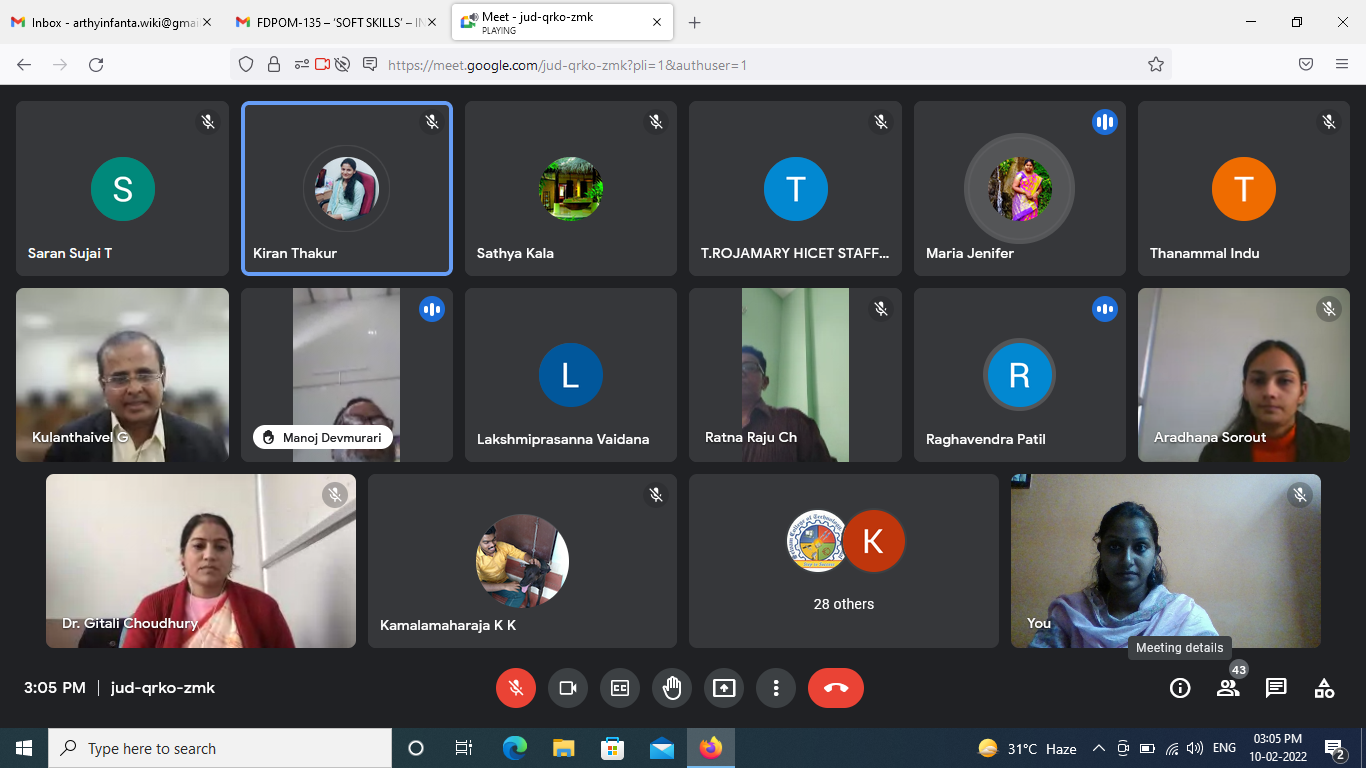This screenshot has width=1366, height=768.
Task: Open the Firefox hamburger application menu
Action: click(1342, 64)
